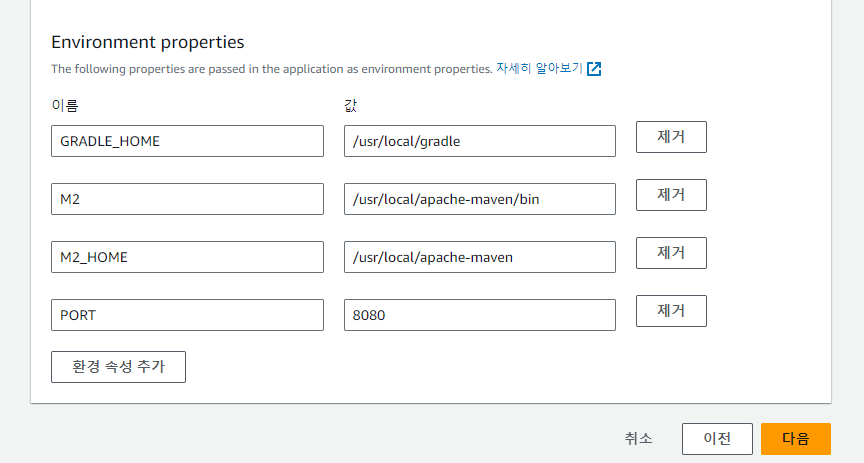Remove the M2 environment property
This screenshot has height=463, width=864.
(x=671, y=195)
